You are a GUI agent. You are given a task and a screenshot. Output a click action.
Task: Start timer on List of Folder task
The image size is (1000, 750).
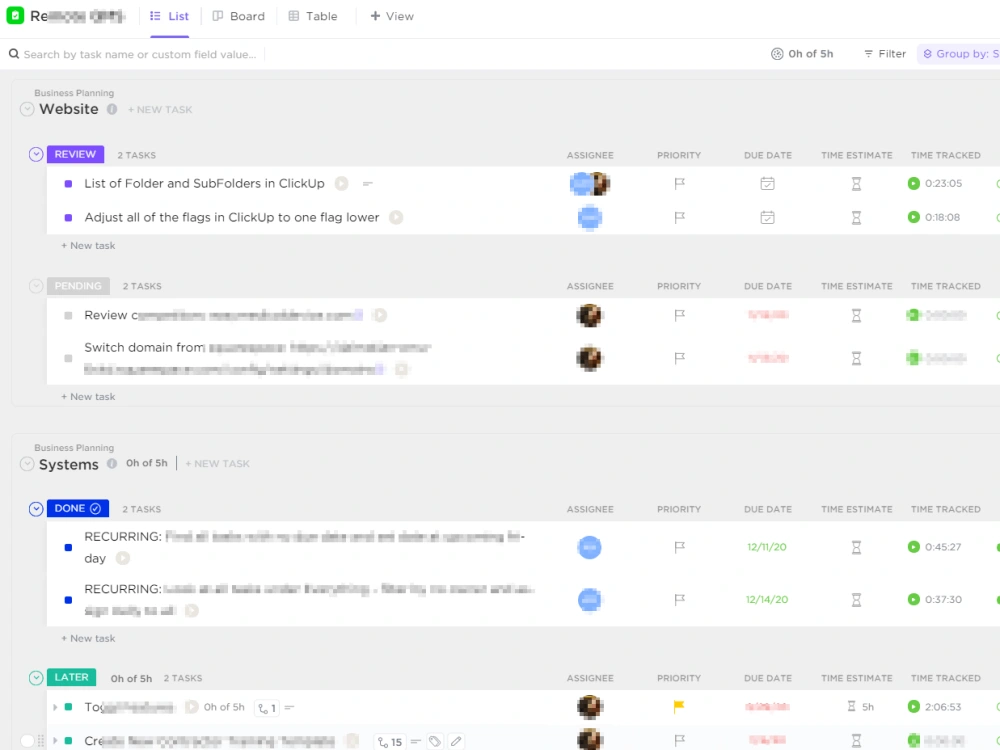click(x=342, y=184)
